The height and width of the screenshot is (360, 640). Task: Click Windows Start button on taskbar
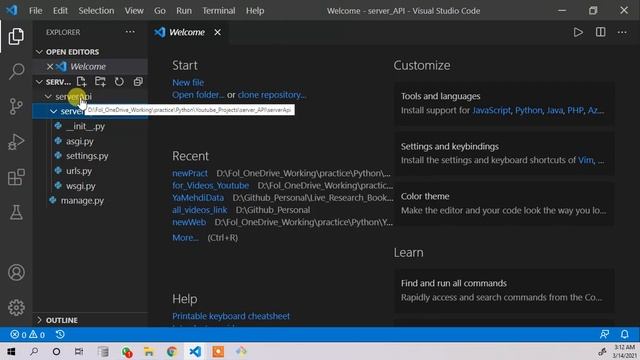tap(11, 351)
